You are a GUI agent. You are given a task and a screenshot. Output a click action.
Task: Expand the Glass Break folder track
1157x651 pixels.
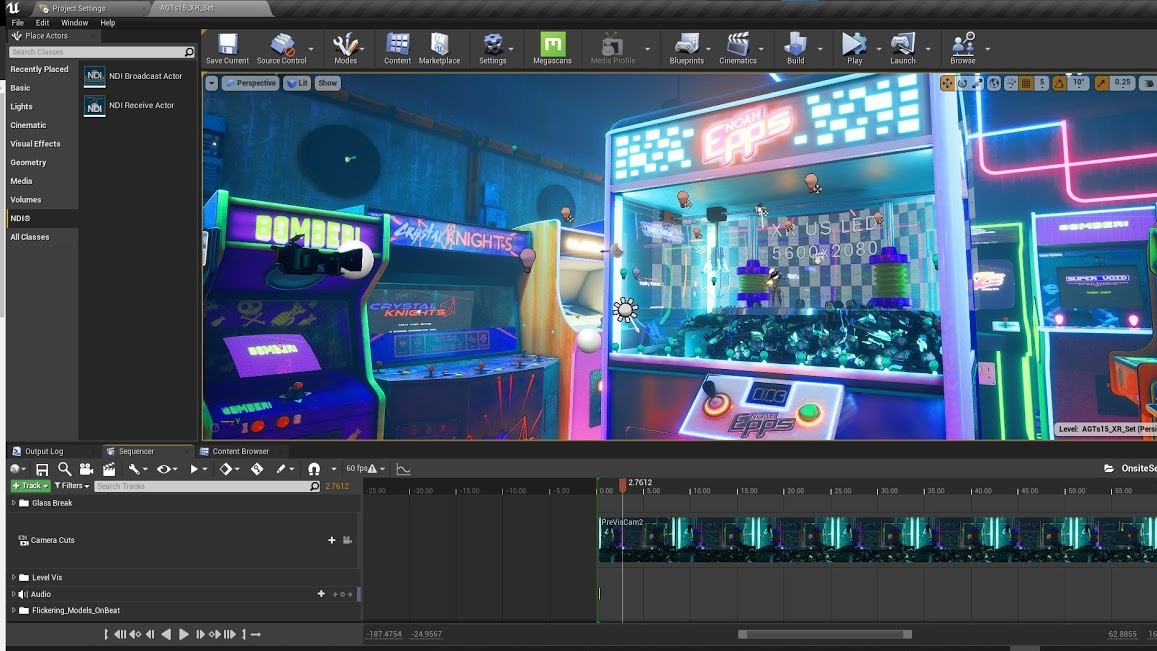pos(13,503)
